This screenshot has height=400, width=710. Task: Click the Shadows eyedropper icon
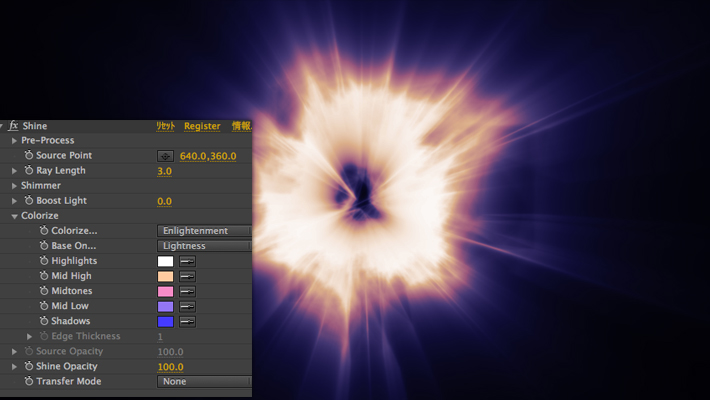pyautogui.click(x=187, y=321)
